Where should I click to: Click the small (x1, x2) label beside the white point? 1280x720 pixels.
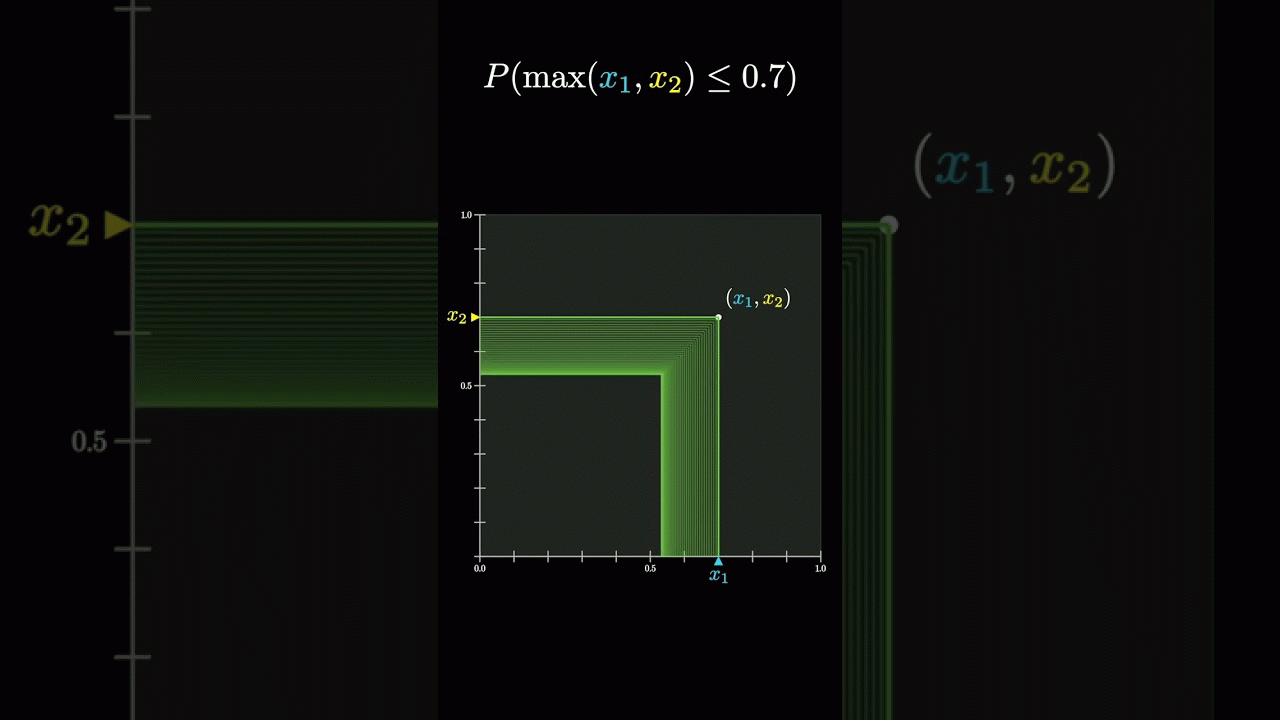758,298
